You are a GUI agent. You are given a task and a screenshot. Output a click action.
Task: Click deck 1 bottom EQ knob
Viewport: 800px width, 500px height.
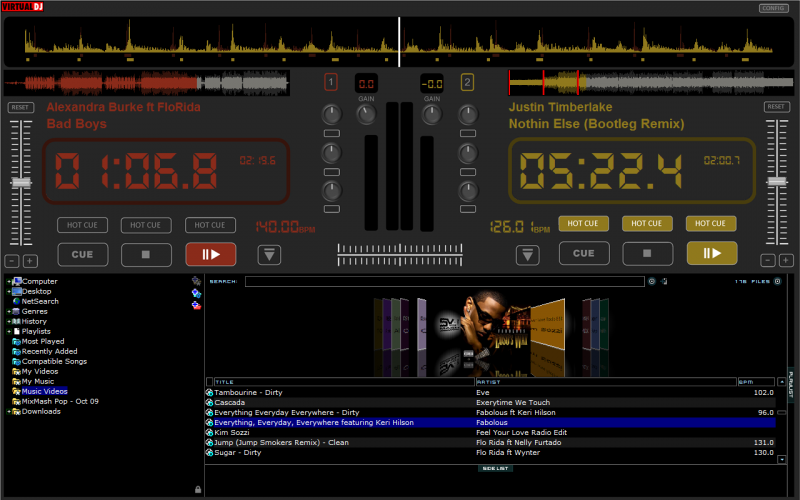[332, 191]
